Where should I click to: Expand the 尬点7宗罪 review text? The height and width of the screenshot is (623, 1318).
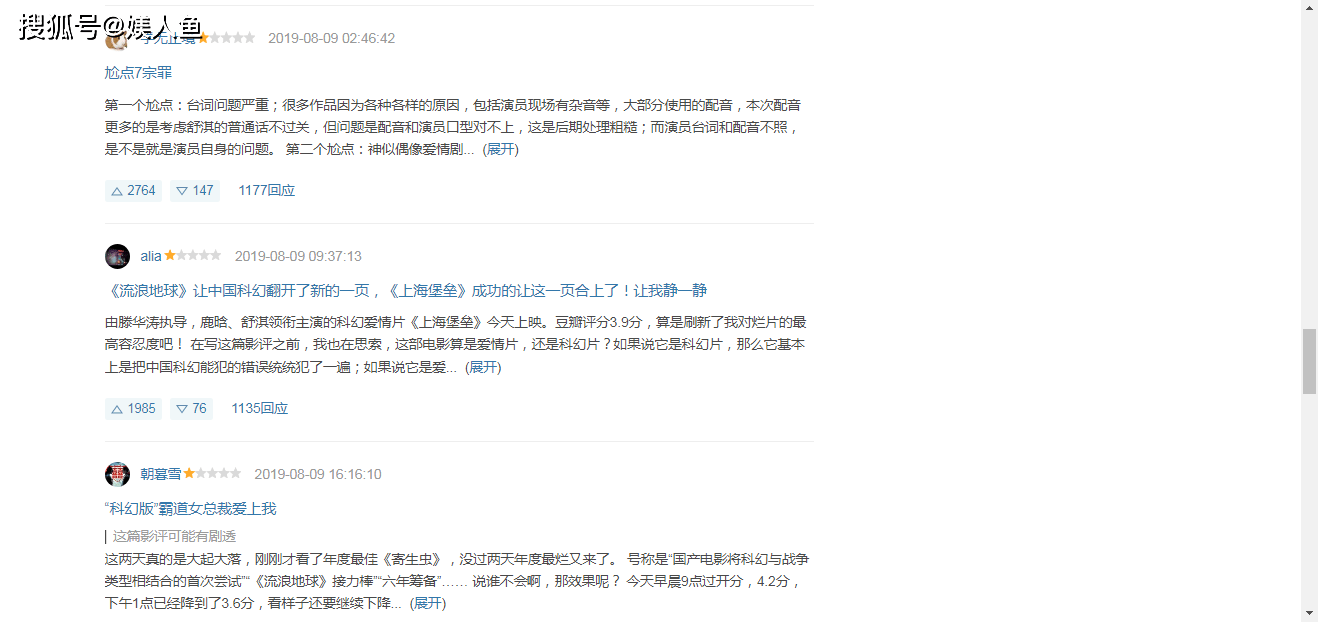click(x=500, y=150)
